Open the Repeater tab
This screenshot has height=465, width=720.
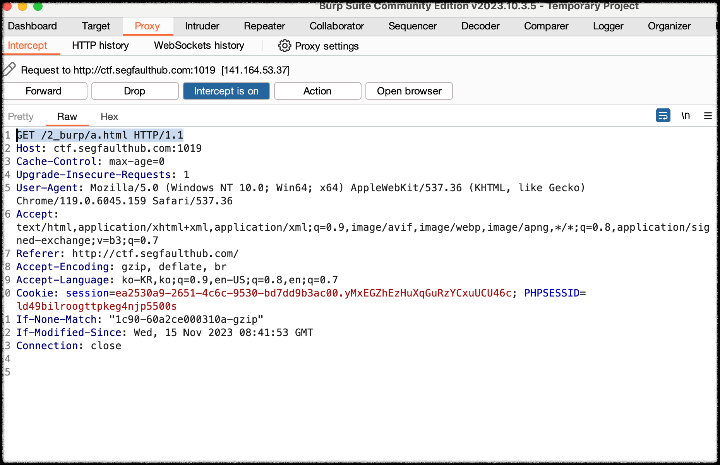coord(264,26)
